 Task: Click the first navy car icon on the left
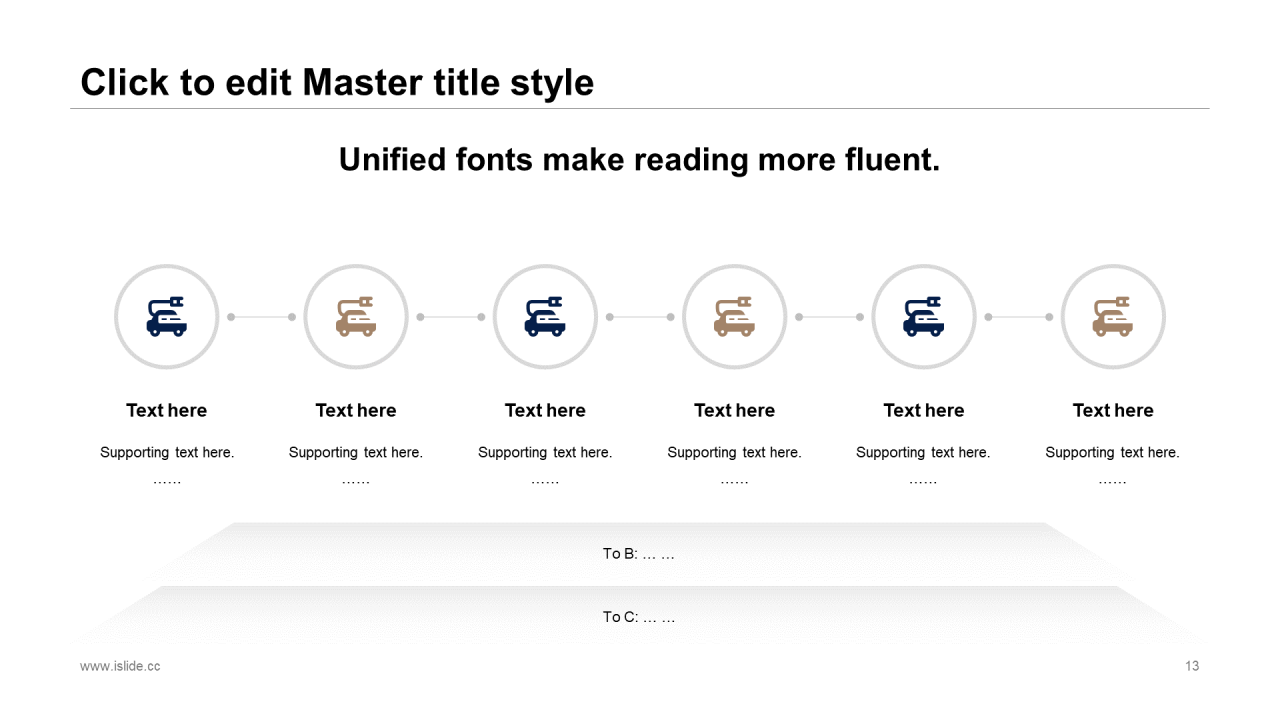pos(166,317)
